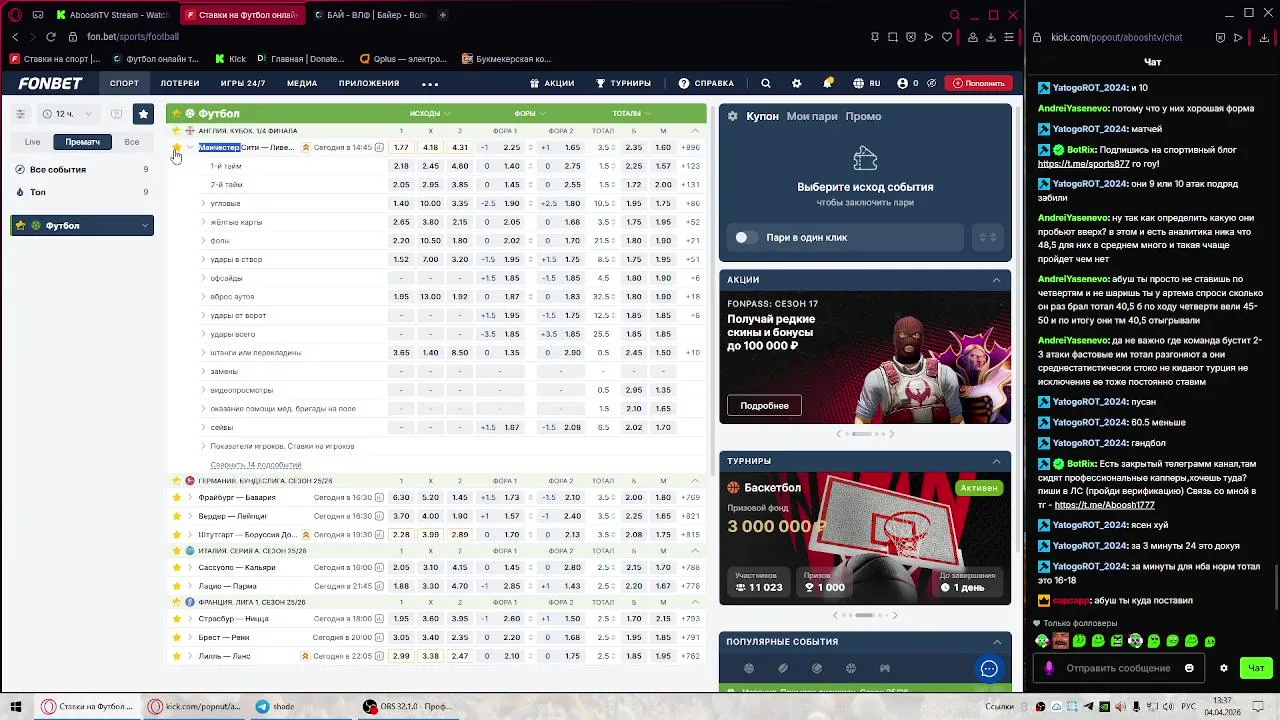Open Турниры trophy link in header
The width and height of the screenshot is (1280, 720).
[623, 84]
